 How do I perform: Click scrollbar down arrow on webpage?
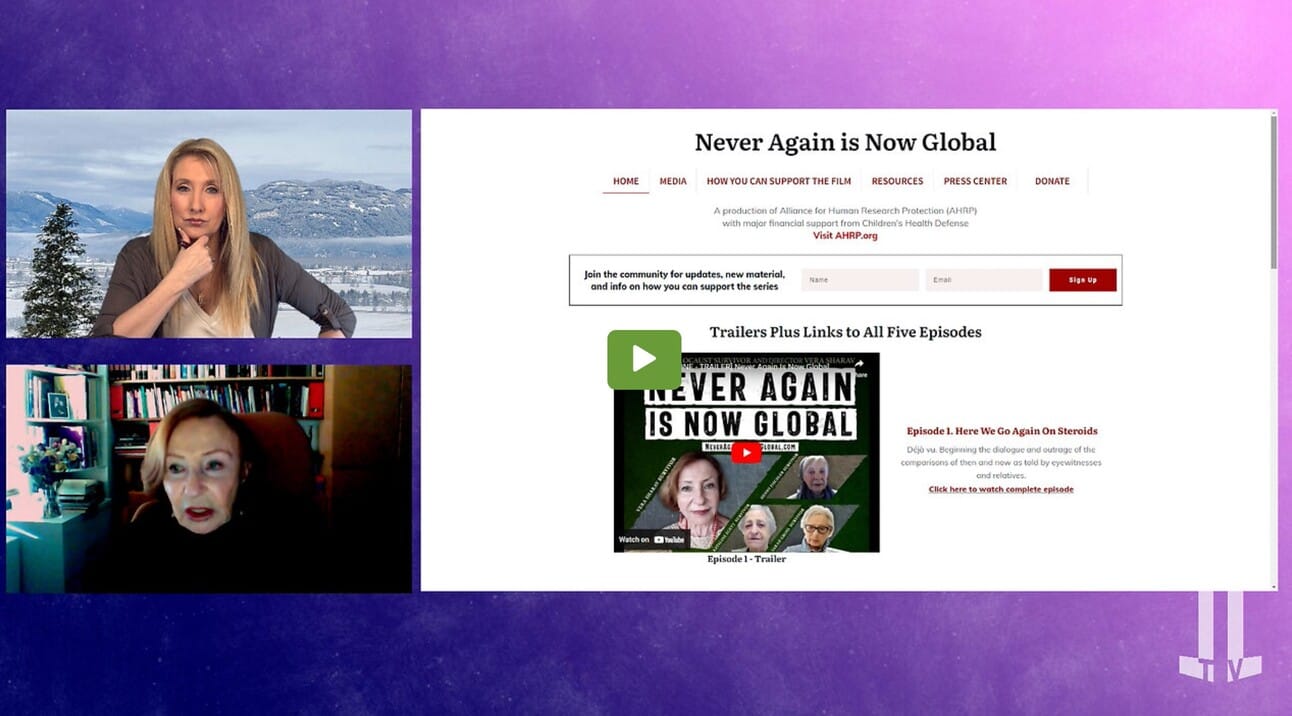click(x=1273, y=586)
